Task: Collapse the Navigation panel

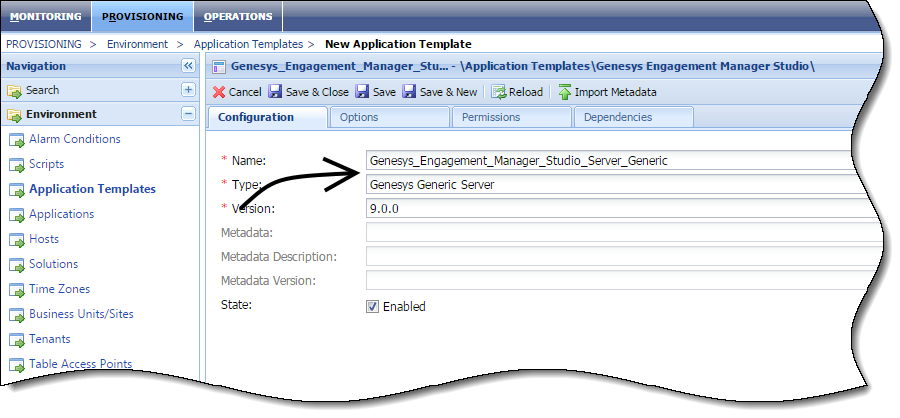Action: pyautogui.click(x=188, y=66)
